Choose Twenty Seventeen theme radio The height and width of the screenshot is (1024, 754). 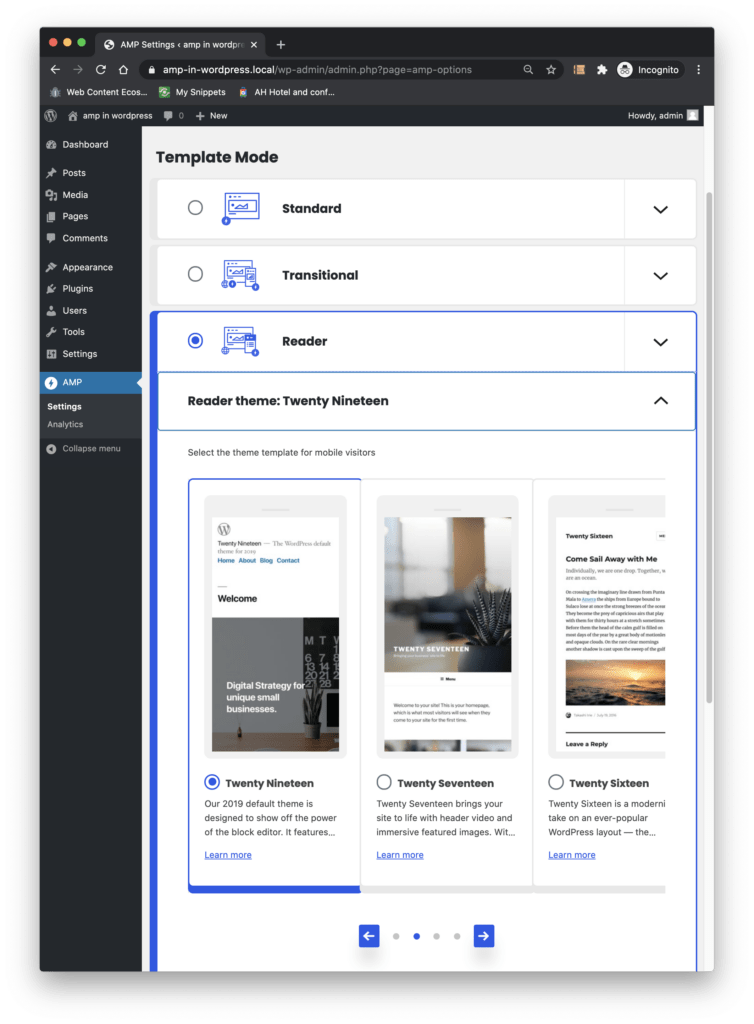click(x=384, y=782)
